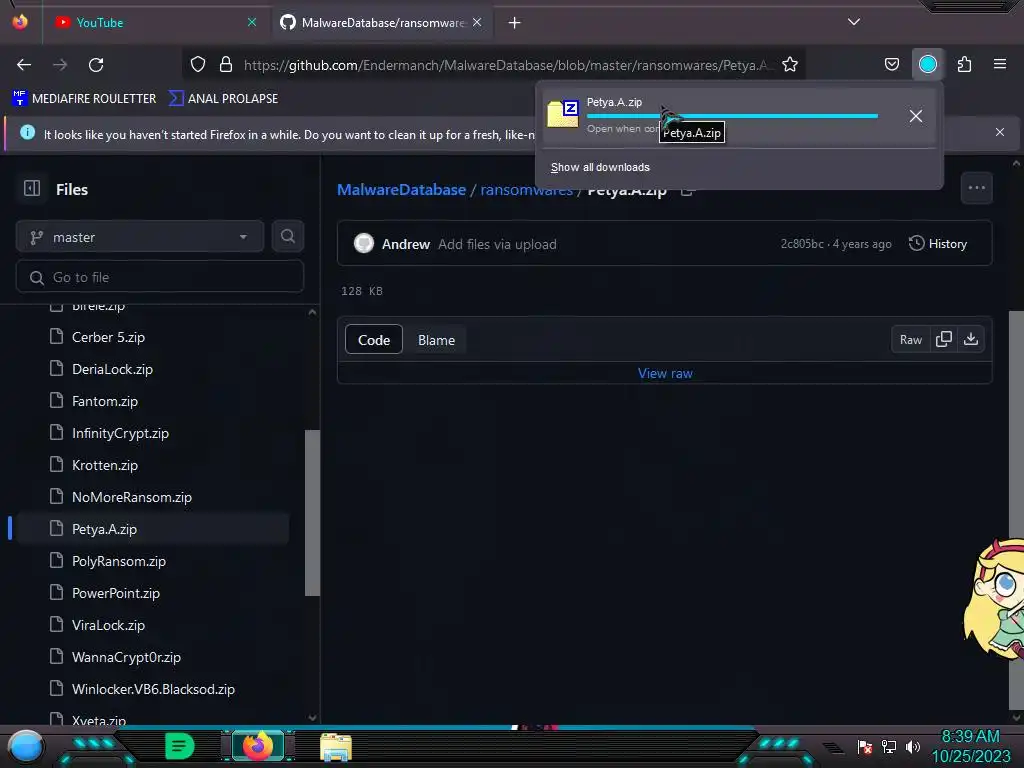Viewport: 1024px width, 768px height.
Task: Switch to the Blame view tab
Action: [436, 340]
